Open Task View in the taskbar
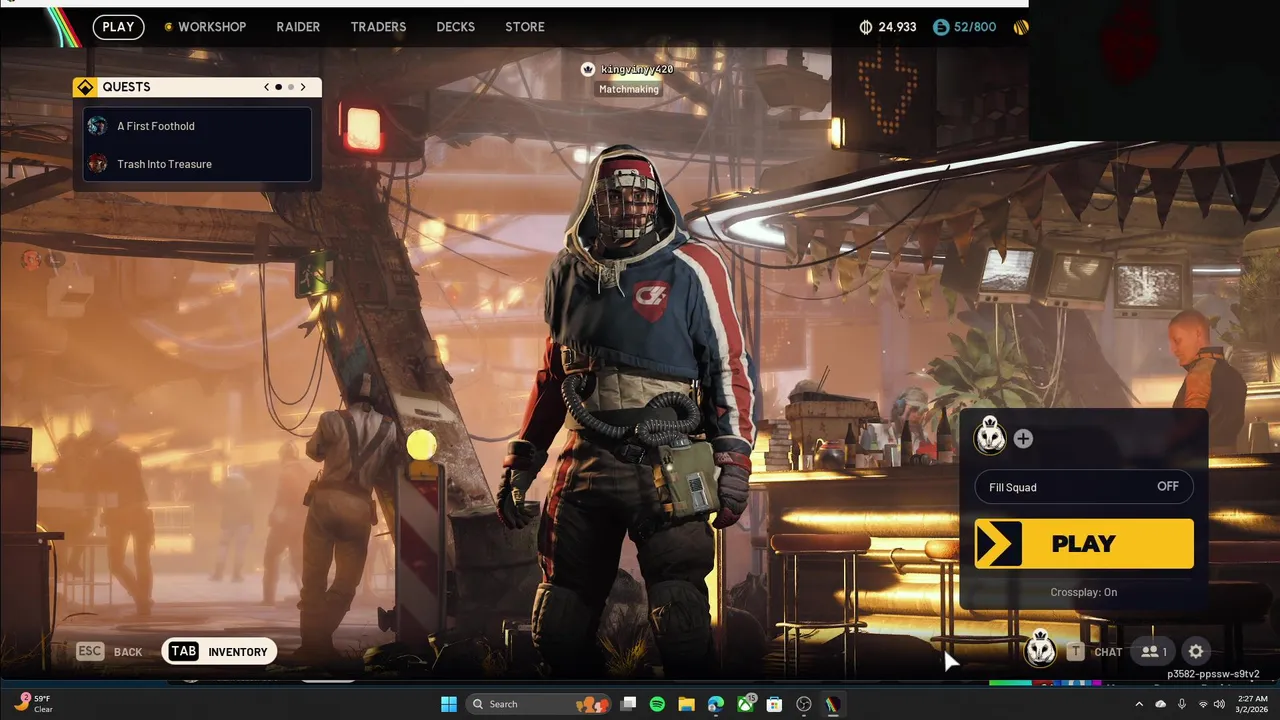 628,704
